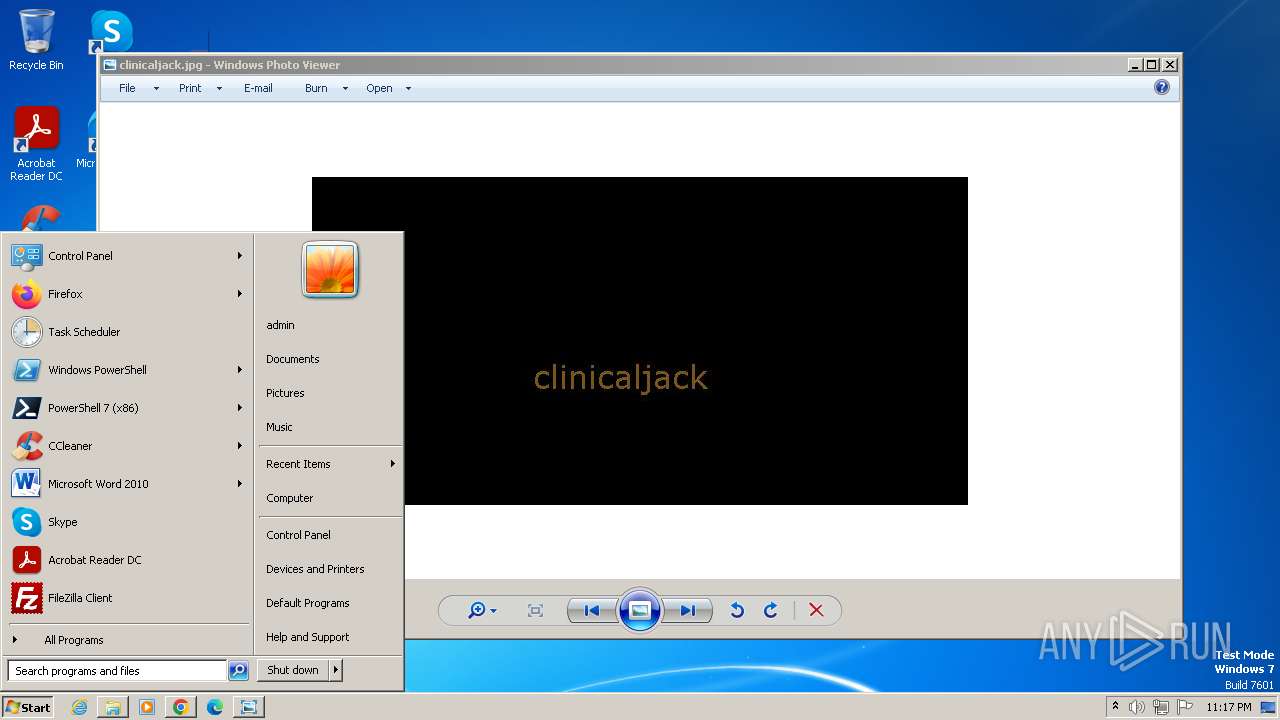Open Computer from the start menu

(x=290, y=498)
